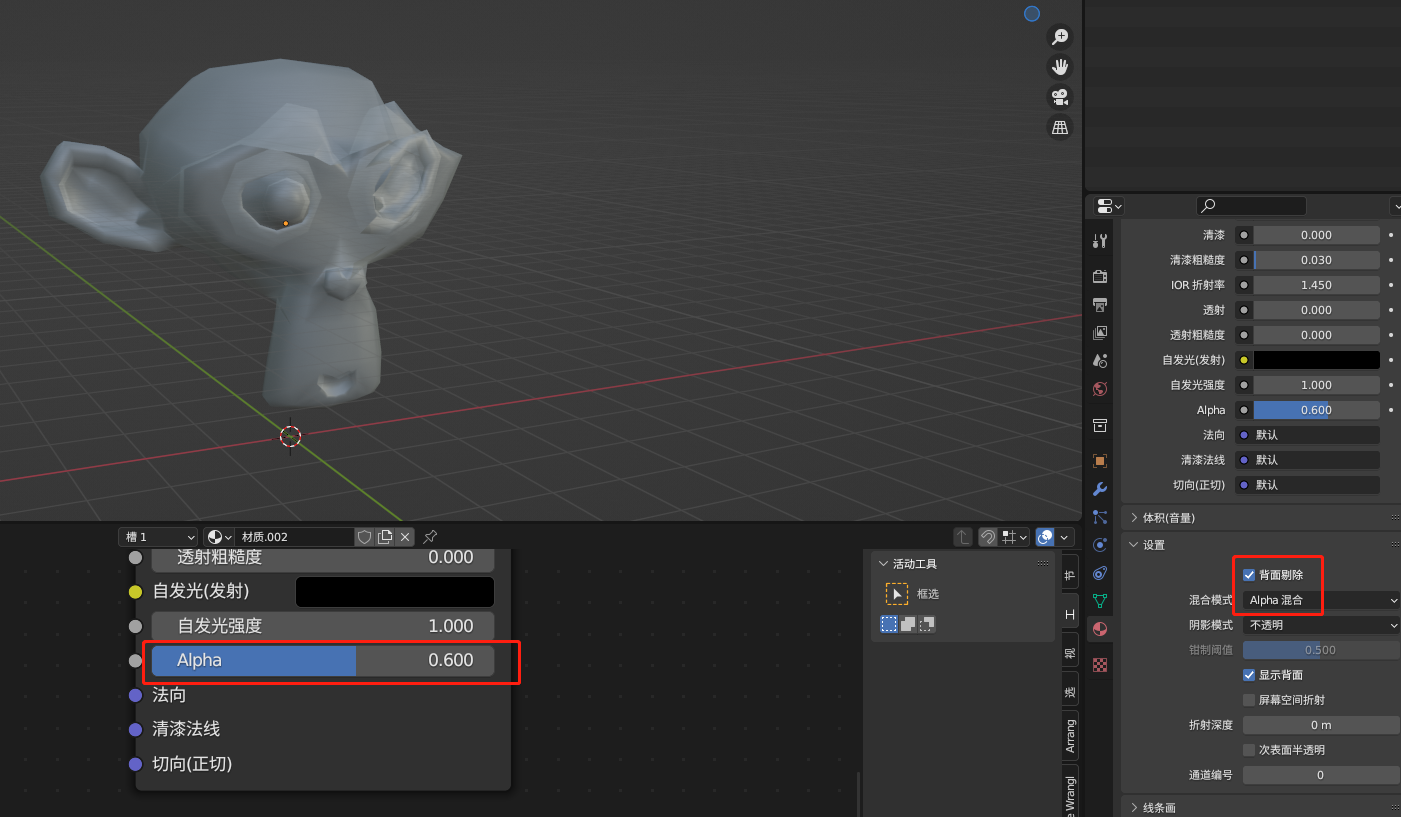Image resolution: width=1401 pixels, height=817 pixels.
Task: Open the 槽 1 material slot dropdown
Action: tap(158, 537)
